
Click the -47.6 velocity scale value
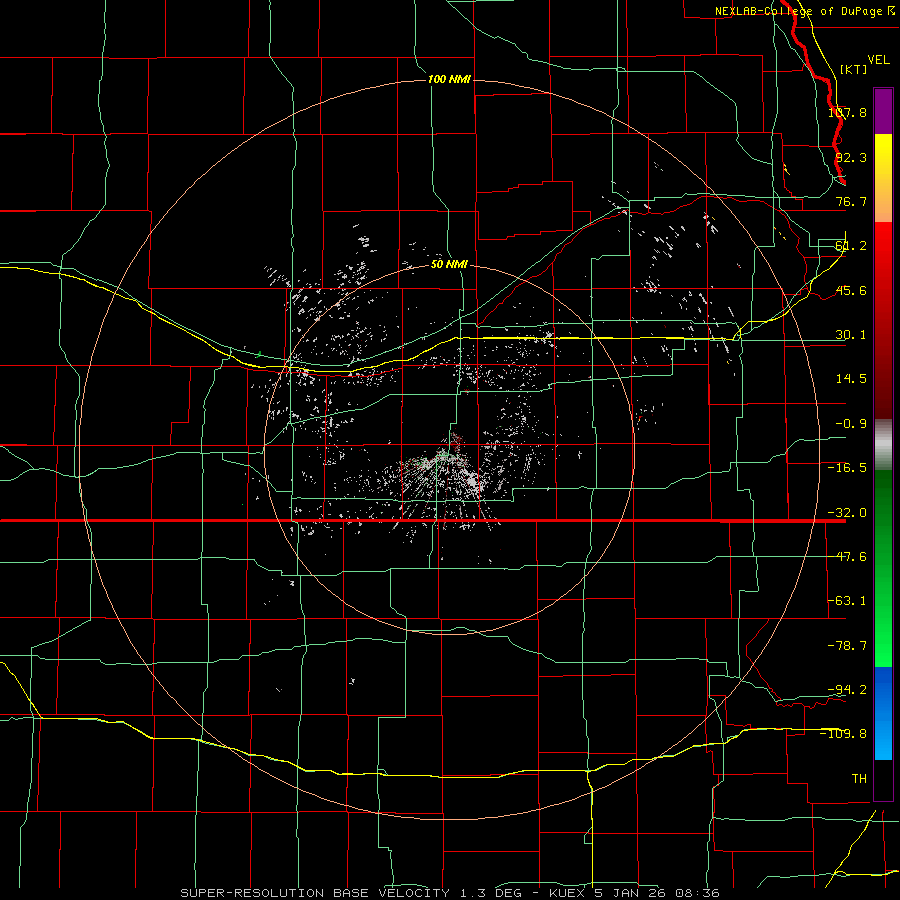847,557
